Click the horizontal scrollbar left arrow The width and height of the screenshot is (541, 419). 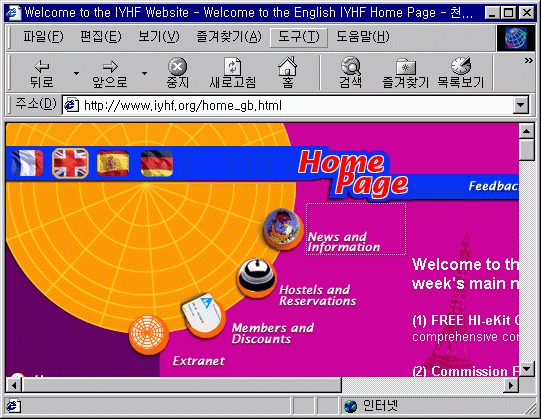click(x=13, y=385)
